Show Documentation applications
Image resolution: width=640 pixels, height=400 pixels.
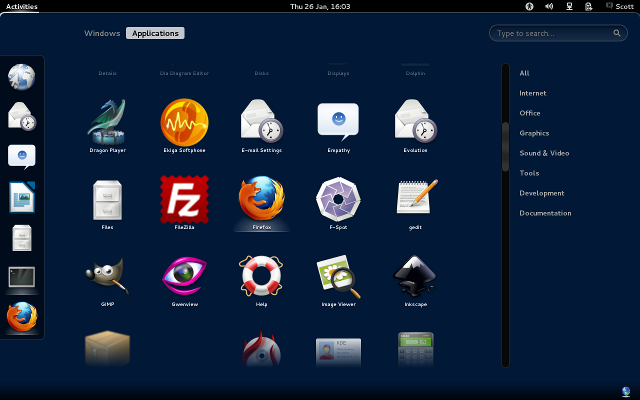click(545, 213)
